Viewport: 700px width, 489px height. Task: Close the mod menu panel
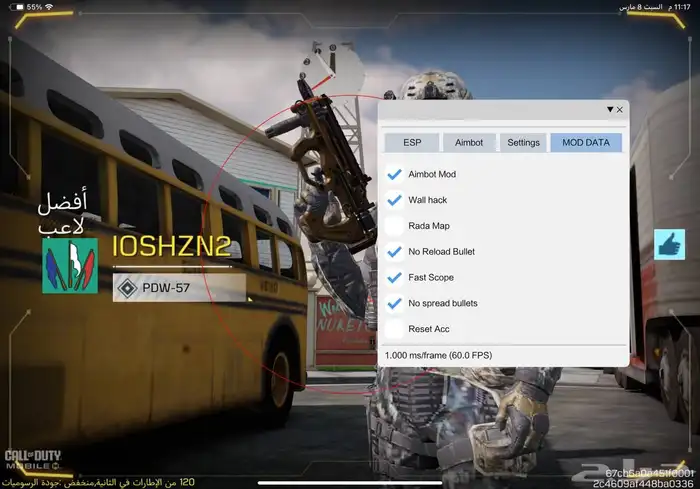620,109
